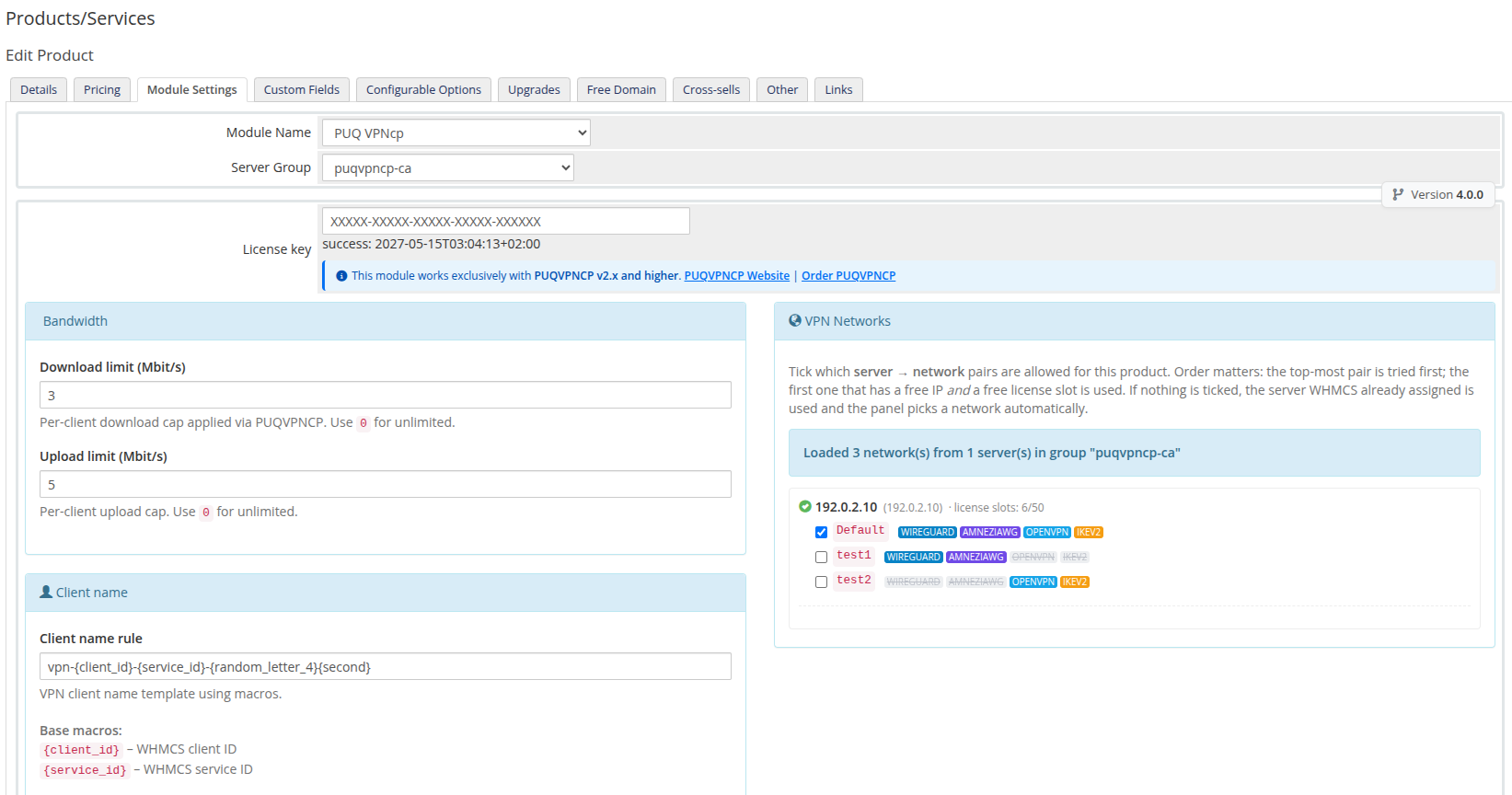Click the blue info icon in module notice

(x=341, y=276)
